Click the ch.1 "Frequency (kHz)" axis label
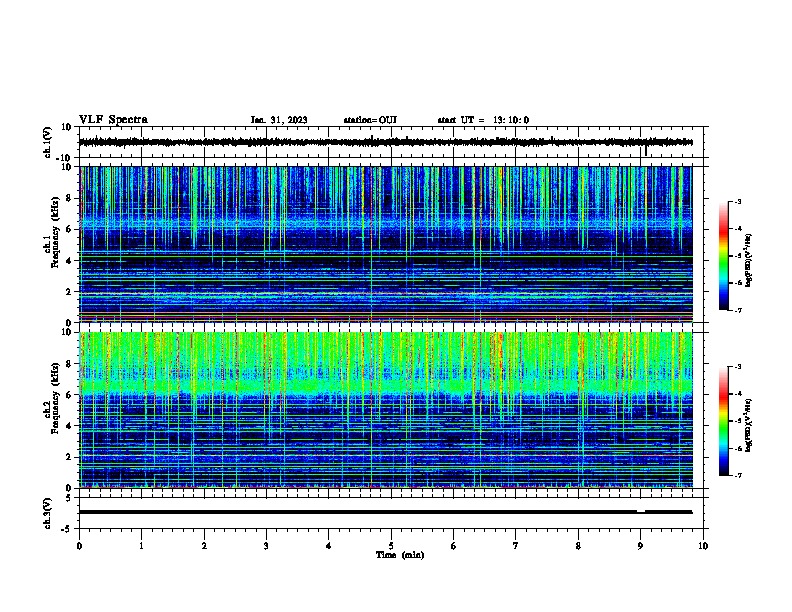The image size is (792, 612). pyautogui.click(x=55, y=232)
